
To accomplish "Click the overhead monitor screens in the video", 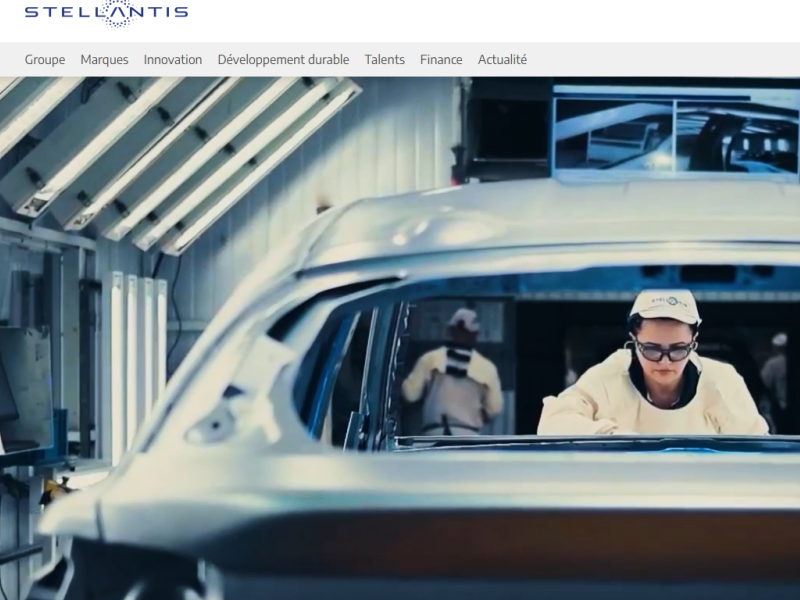I will pyautogui.click(x=676, y=134).
